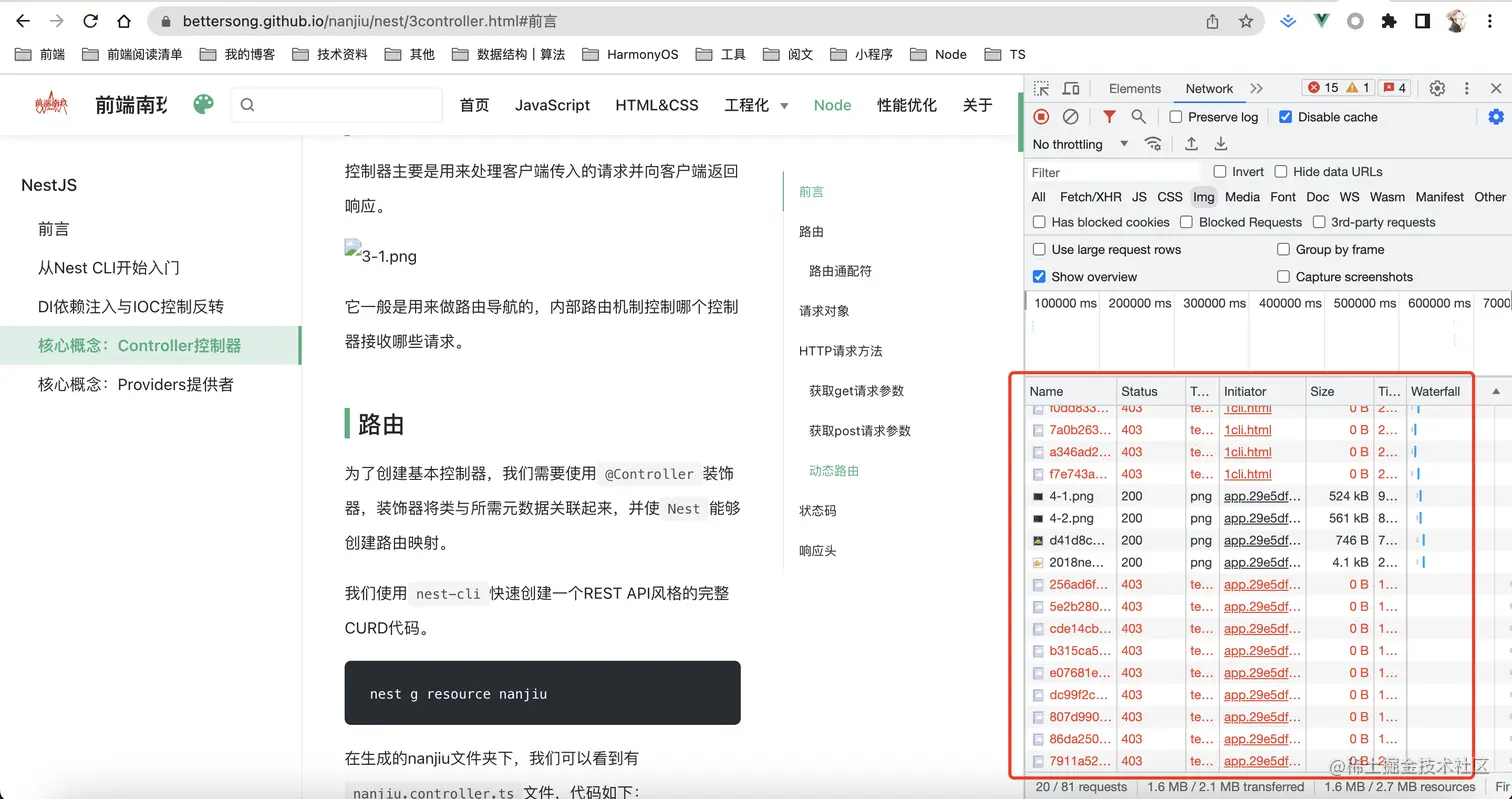Click the browser home icon
1512x799 pixels.
(x=124, y=20)
